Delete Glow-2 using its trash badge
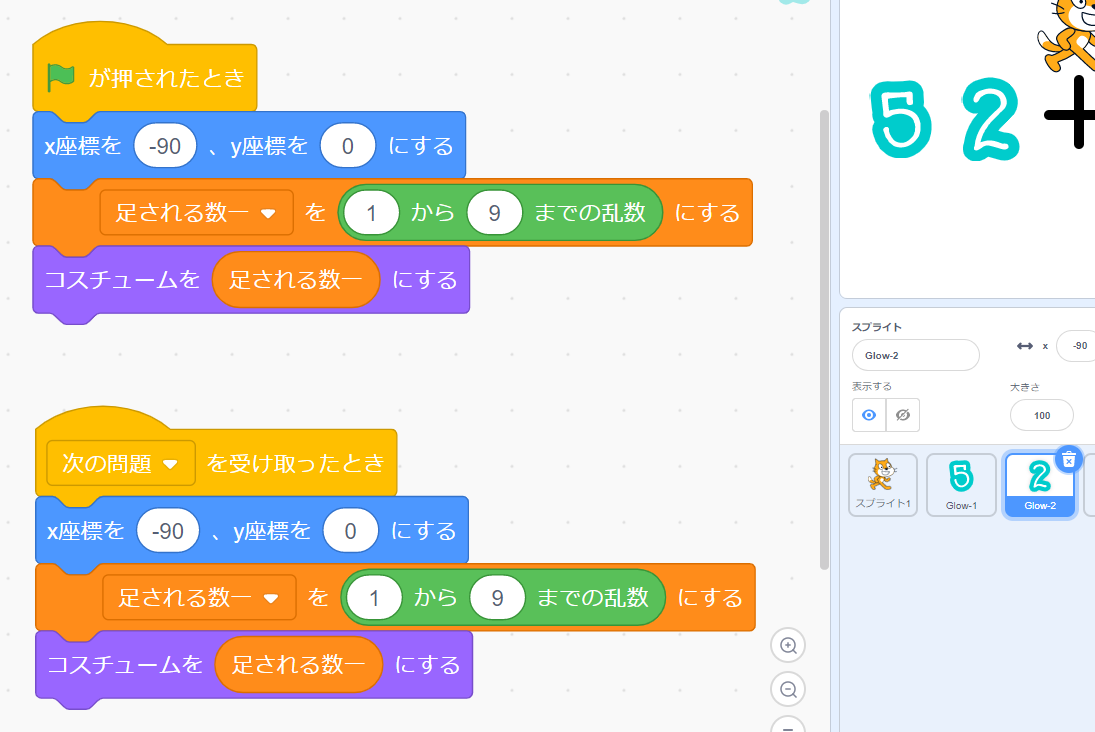Viewport: 1095px width, 732px height. 1069,458
